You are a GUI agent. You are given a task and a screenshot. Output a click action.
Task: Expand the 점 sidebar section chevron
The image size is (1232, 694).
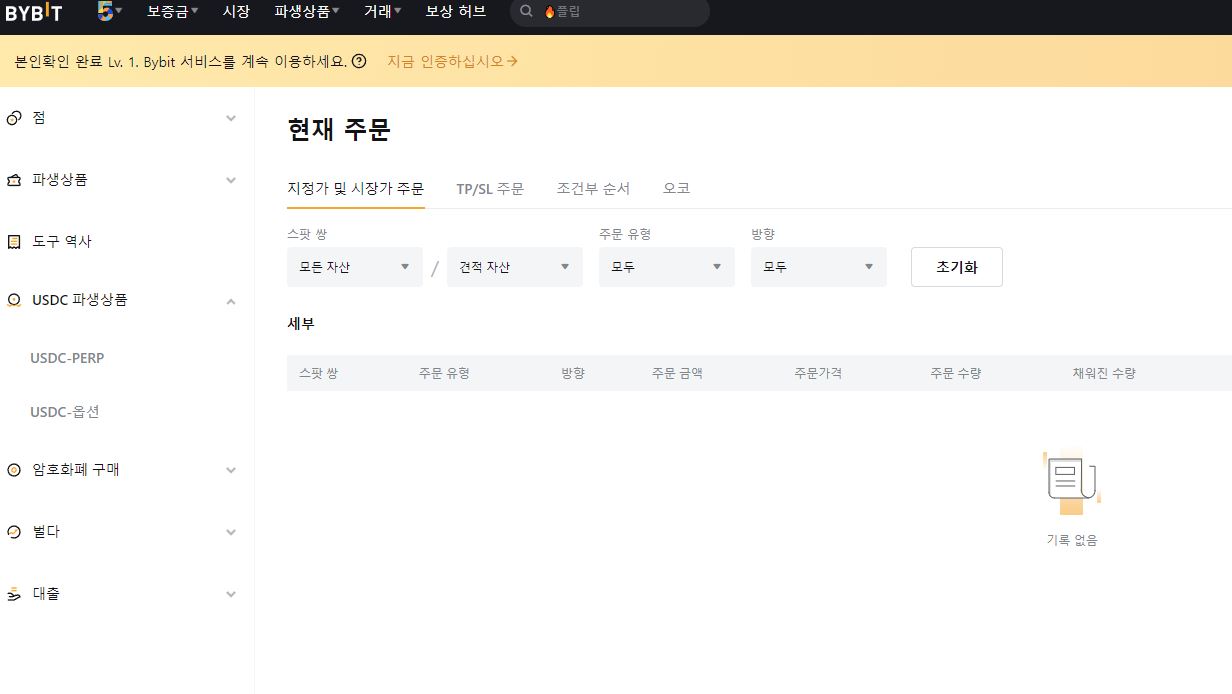231,118
